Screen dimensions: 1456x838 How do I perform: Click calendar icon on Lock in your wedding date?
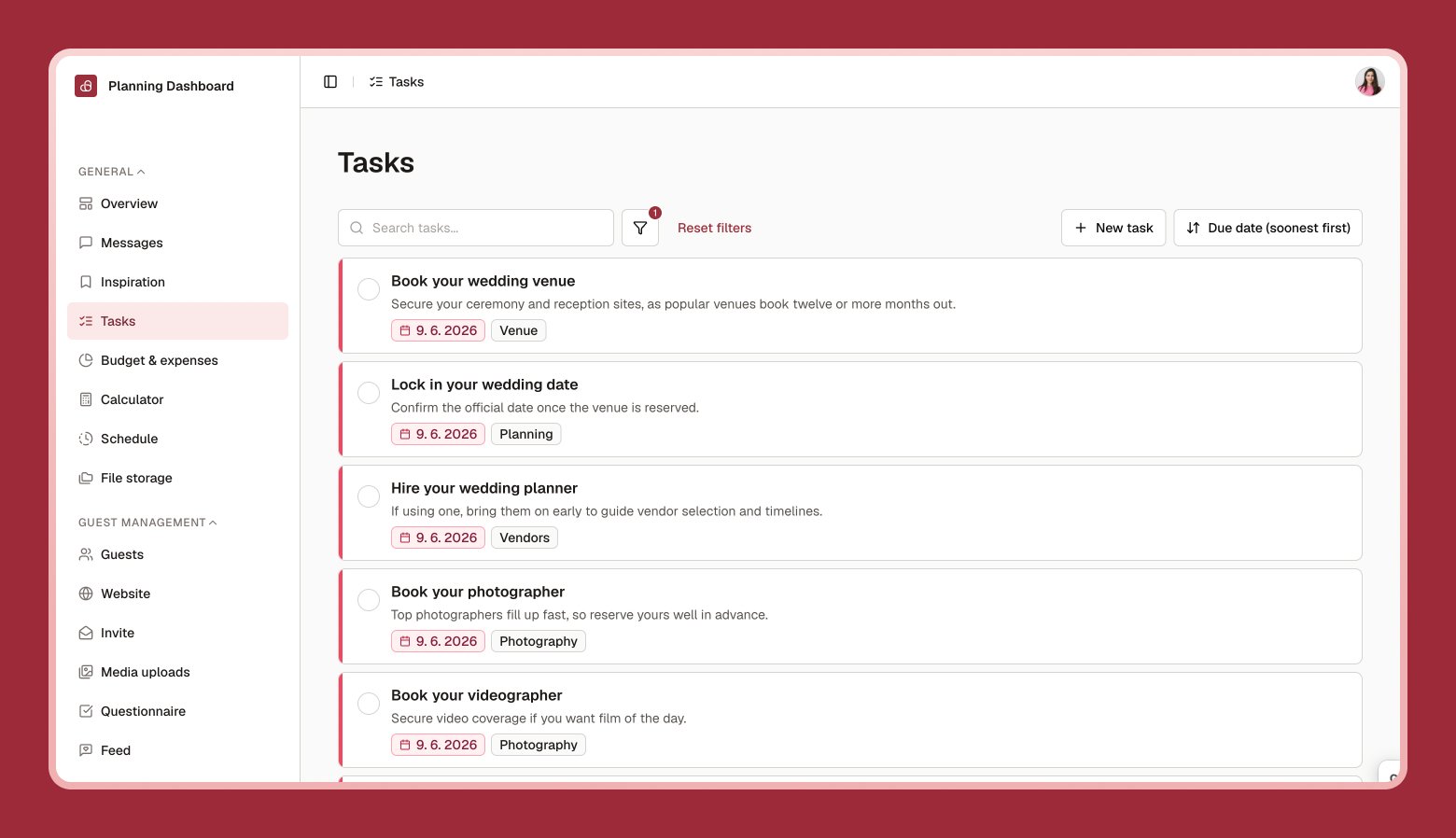coord(405,434)
